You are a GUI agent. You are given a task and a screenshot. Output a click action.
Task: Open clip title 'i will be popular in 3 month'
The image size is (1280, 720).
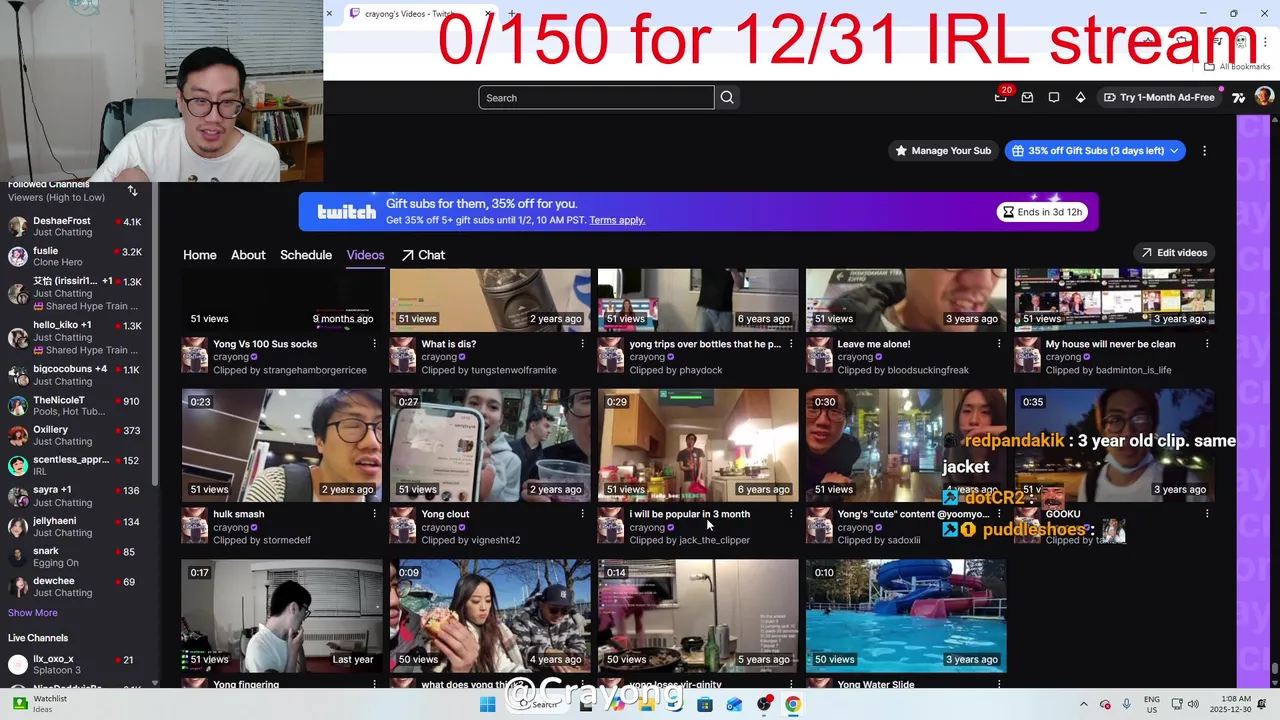689,514
